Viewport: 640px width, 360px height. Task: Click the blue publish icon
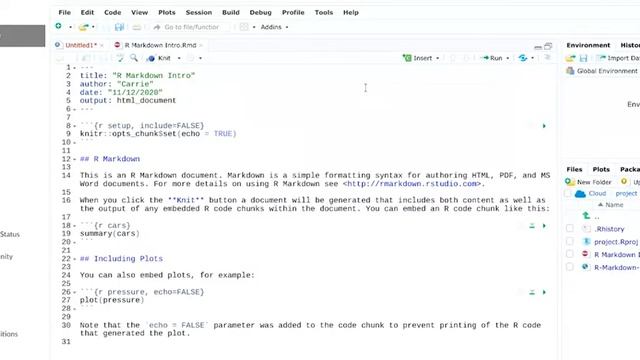(523, 58)
